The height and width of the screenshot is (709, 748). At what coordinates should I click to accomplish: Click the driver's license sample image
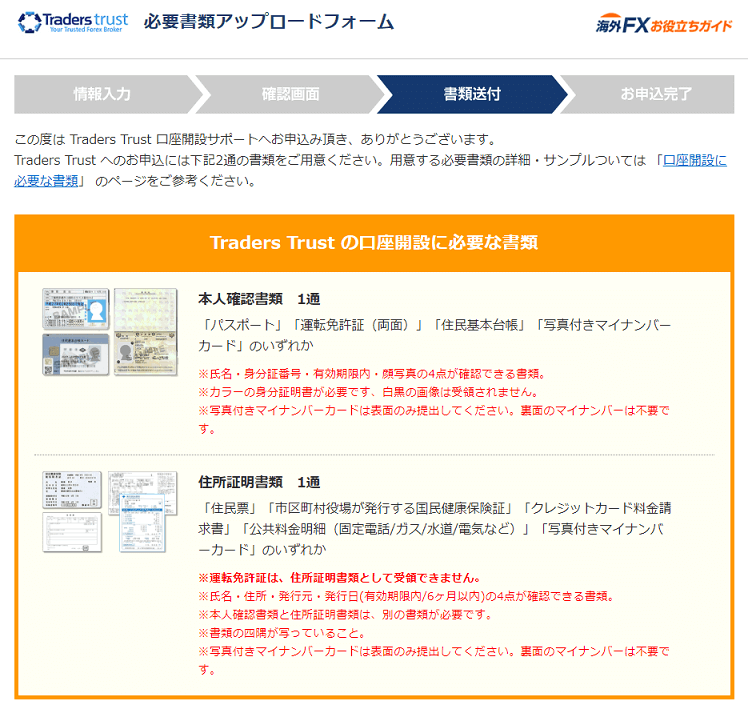coord(76,309)
